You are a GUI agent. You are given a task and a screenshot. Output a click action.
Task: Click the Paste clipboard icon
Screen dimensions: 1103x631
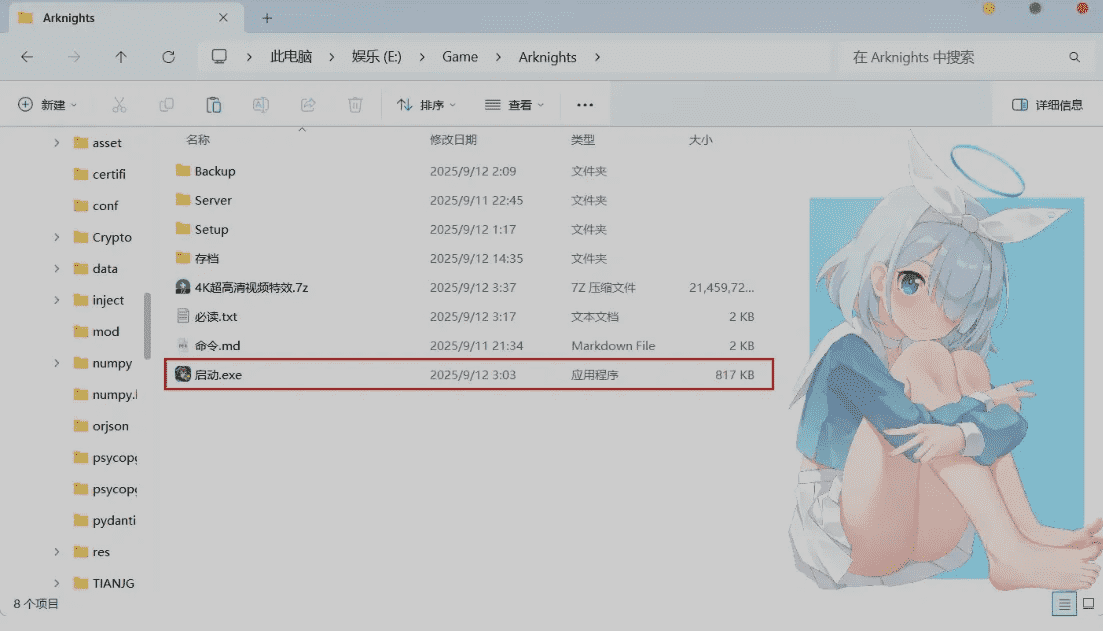coord(213,105)
